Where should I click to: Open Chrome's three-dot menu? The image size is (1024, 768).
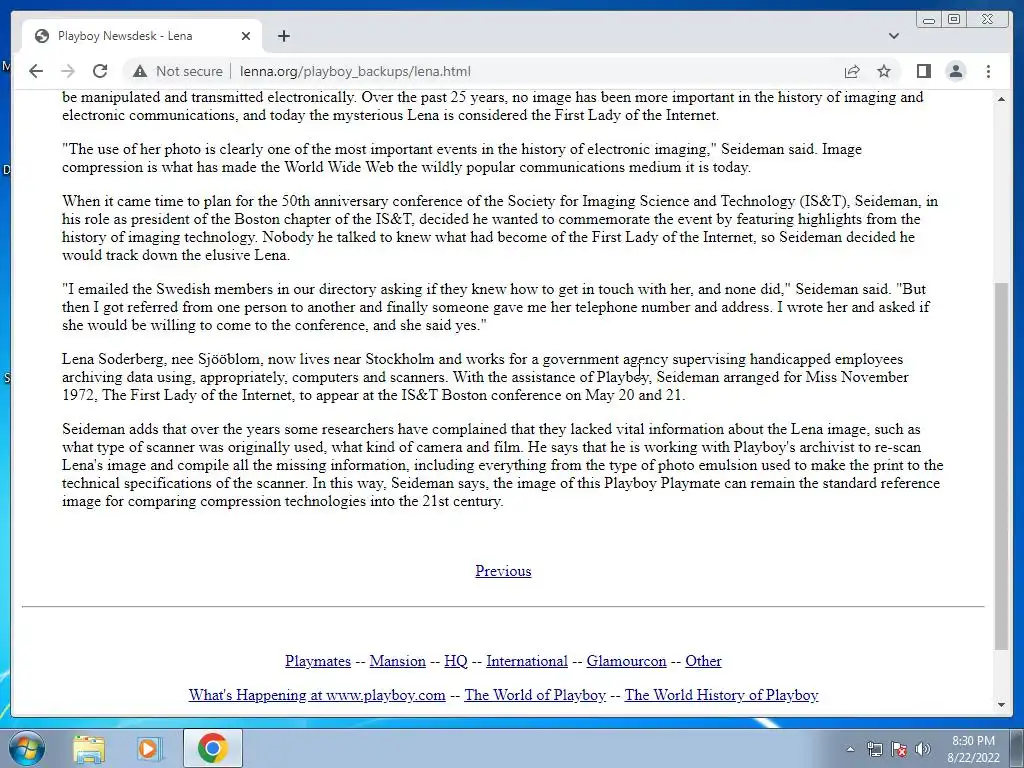[988, 71]
